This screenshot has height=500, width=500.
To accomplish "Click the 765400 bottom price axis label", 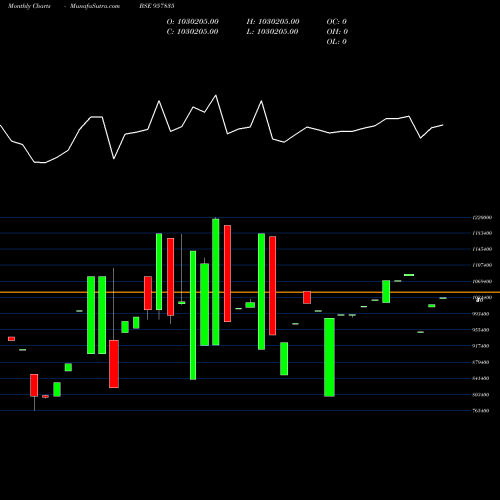I will 481,411.
